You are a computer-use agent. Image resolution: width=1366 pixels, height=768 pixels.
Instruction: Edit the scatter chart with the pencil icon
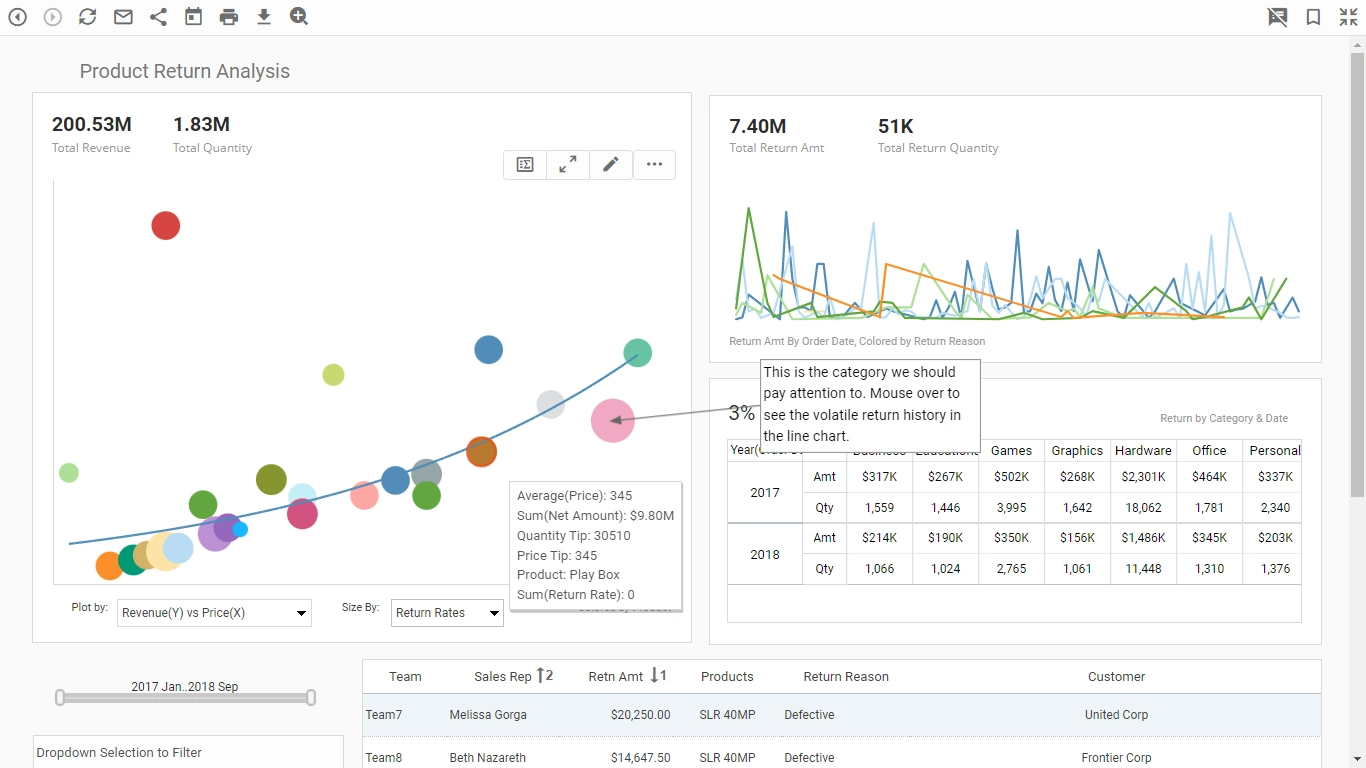(611, 164)
